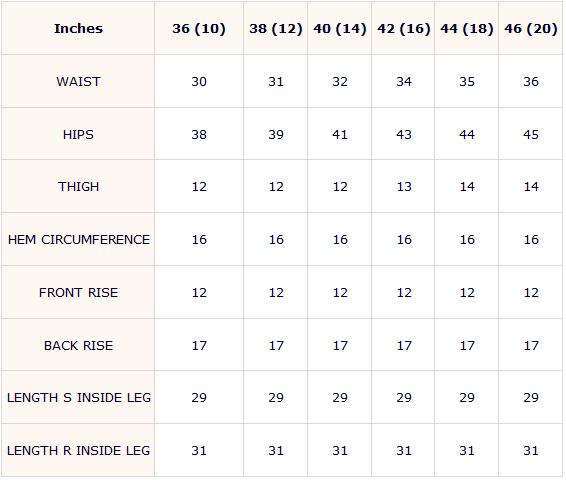Select the 36 (10) size column header
This screenshot has width=566, height=480.
click(x=199, y=29)
